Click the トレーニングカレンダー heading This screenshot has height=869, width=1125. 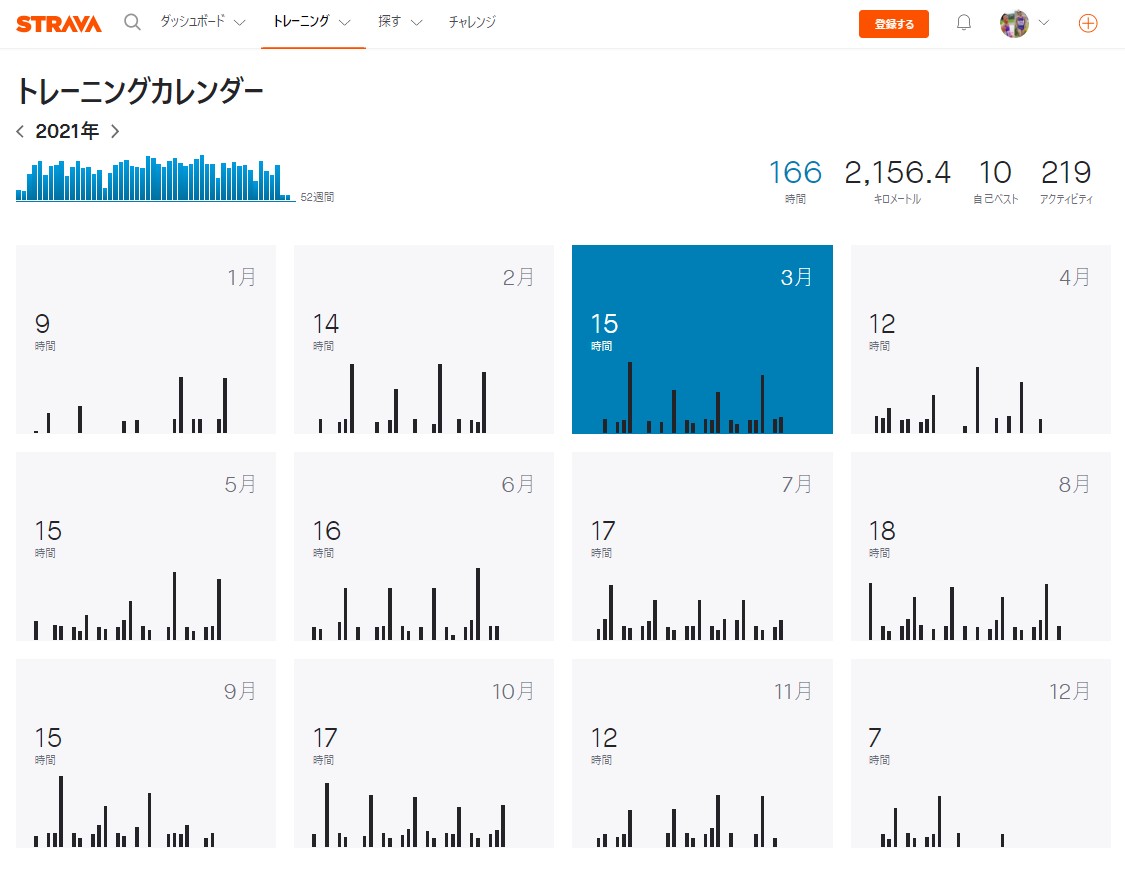point(140,91)
